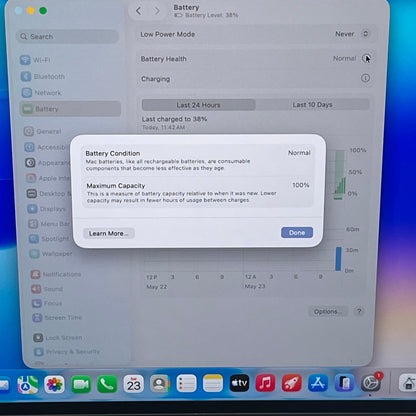The image size is (416, 416).
Task: Select Appearance in the sidebar
Action: point(47,163)
